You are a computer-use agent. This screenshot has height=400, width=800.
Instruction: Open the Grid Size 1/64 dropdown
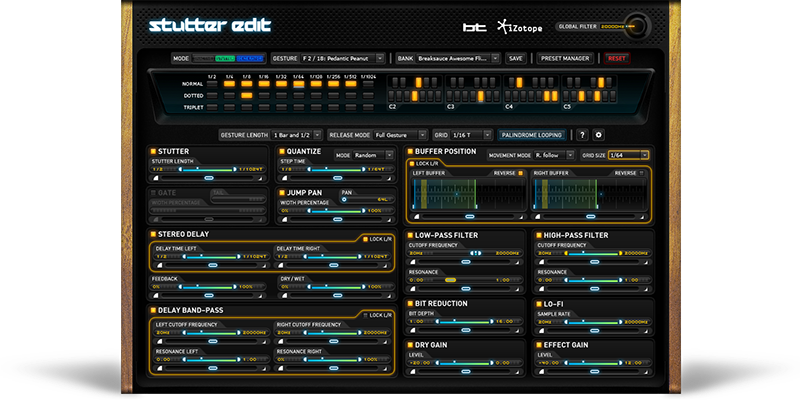pos(629,155)
